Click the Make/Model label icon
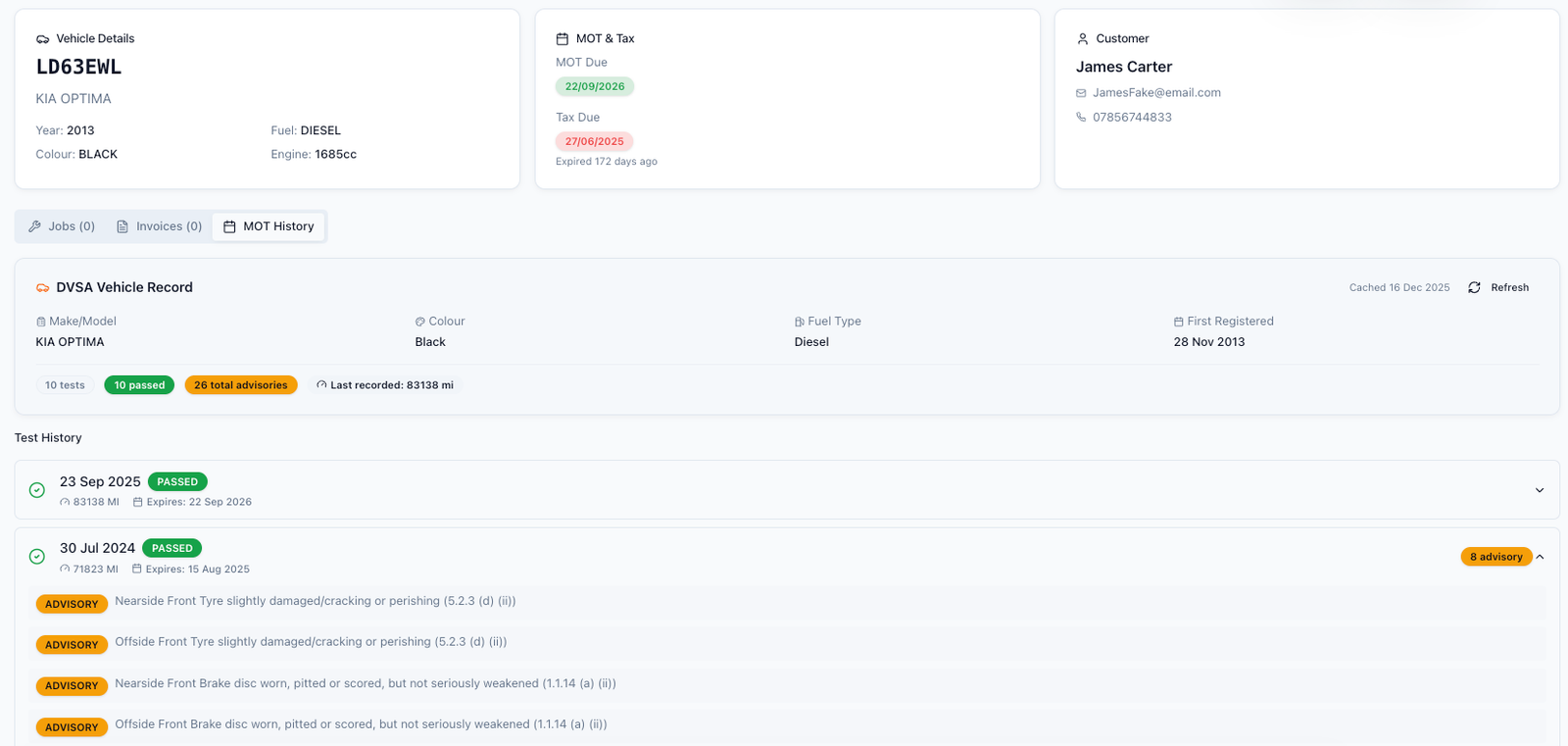 pos(41,322)
